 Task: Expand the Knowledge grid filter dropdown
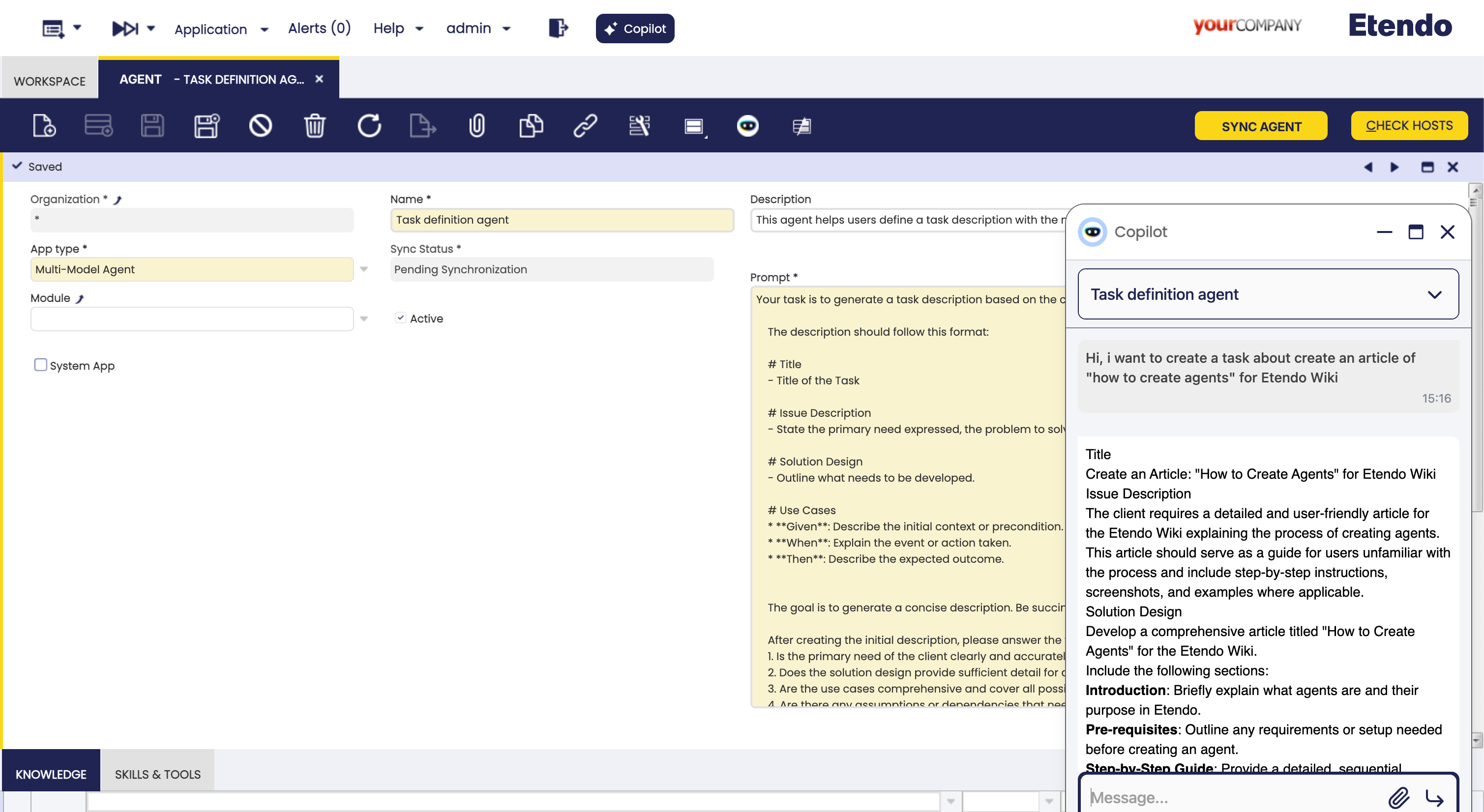click(950, 801)
